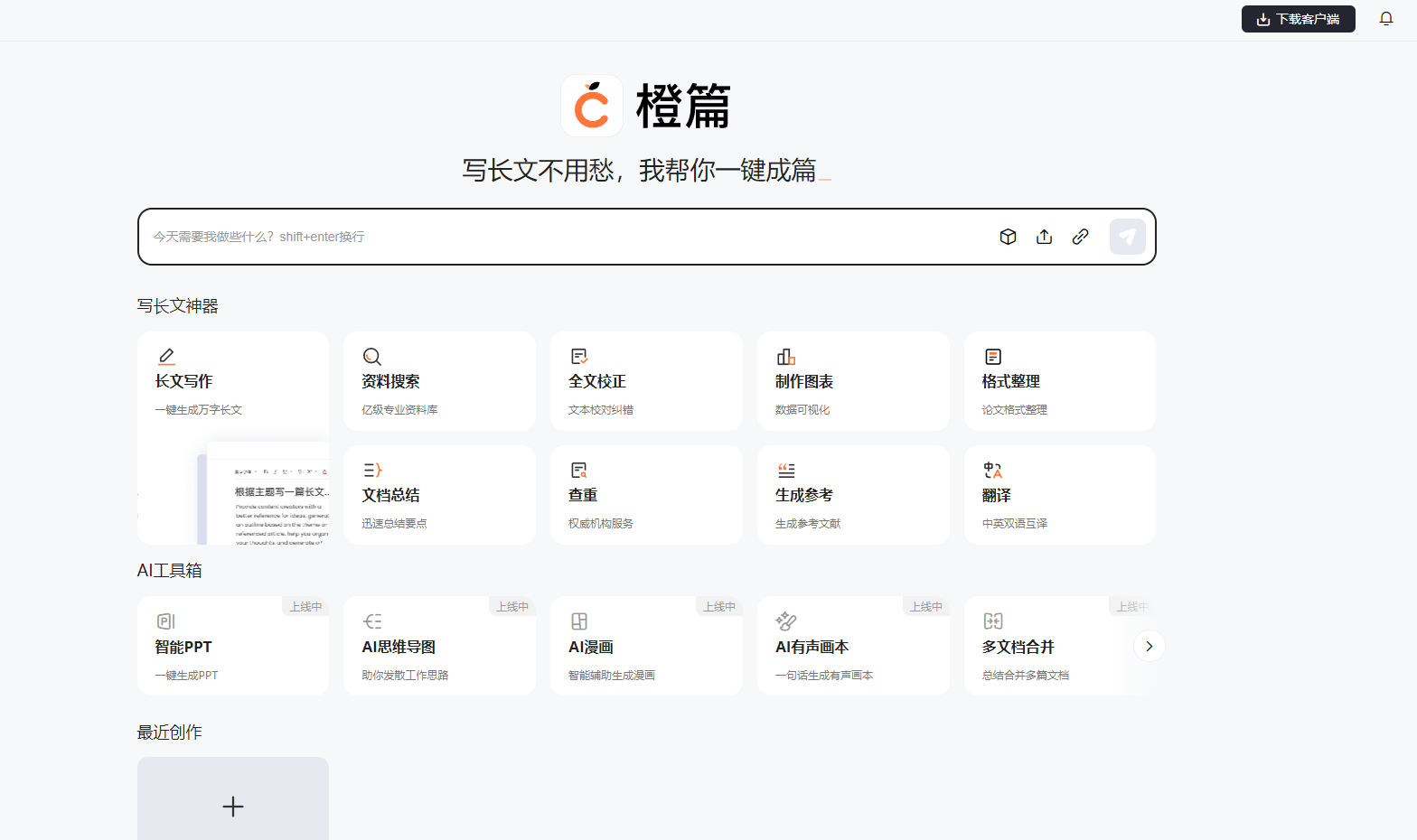Open the 多文档合并 card title
This screenshot has width=1417, height=840.
click(1018, 648)
